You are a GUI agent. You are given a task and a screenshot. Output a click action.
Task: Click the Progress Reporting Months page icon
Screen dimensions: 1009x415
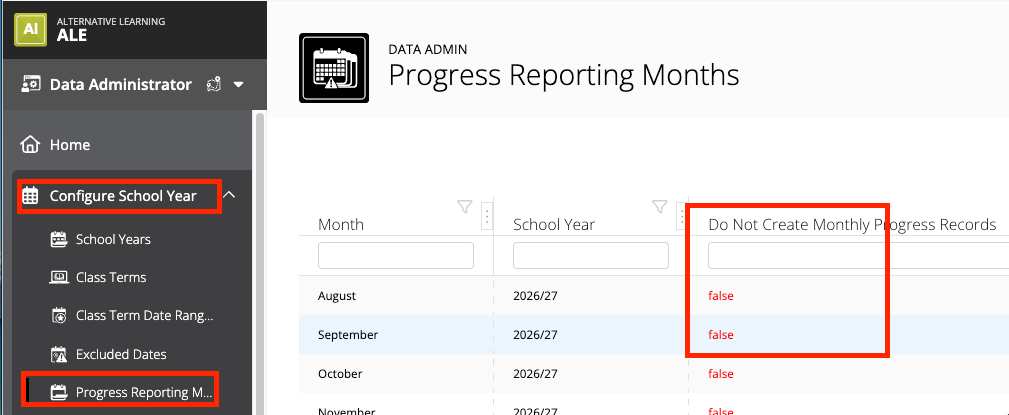pyautogui.click(x=334, y=68)
